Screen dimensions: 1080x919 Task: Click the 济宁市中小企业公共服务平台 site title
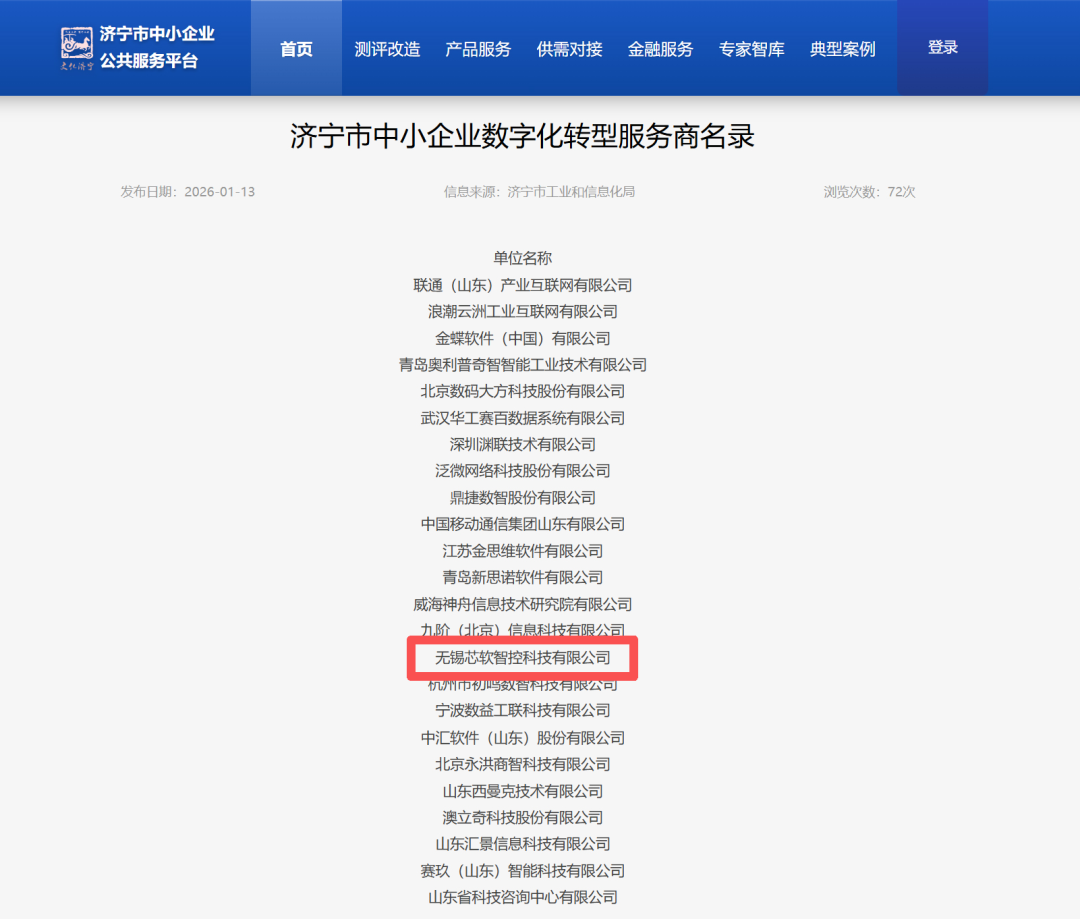pos(157,48)
